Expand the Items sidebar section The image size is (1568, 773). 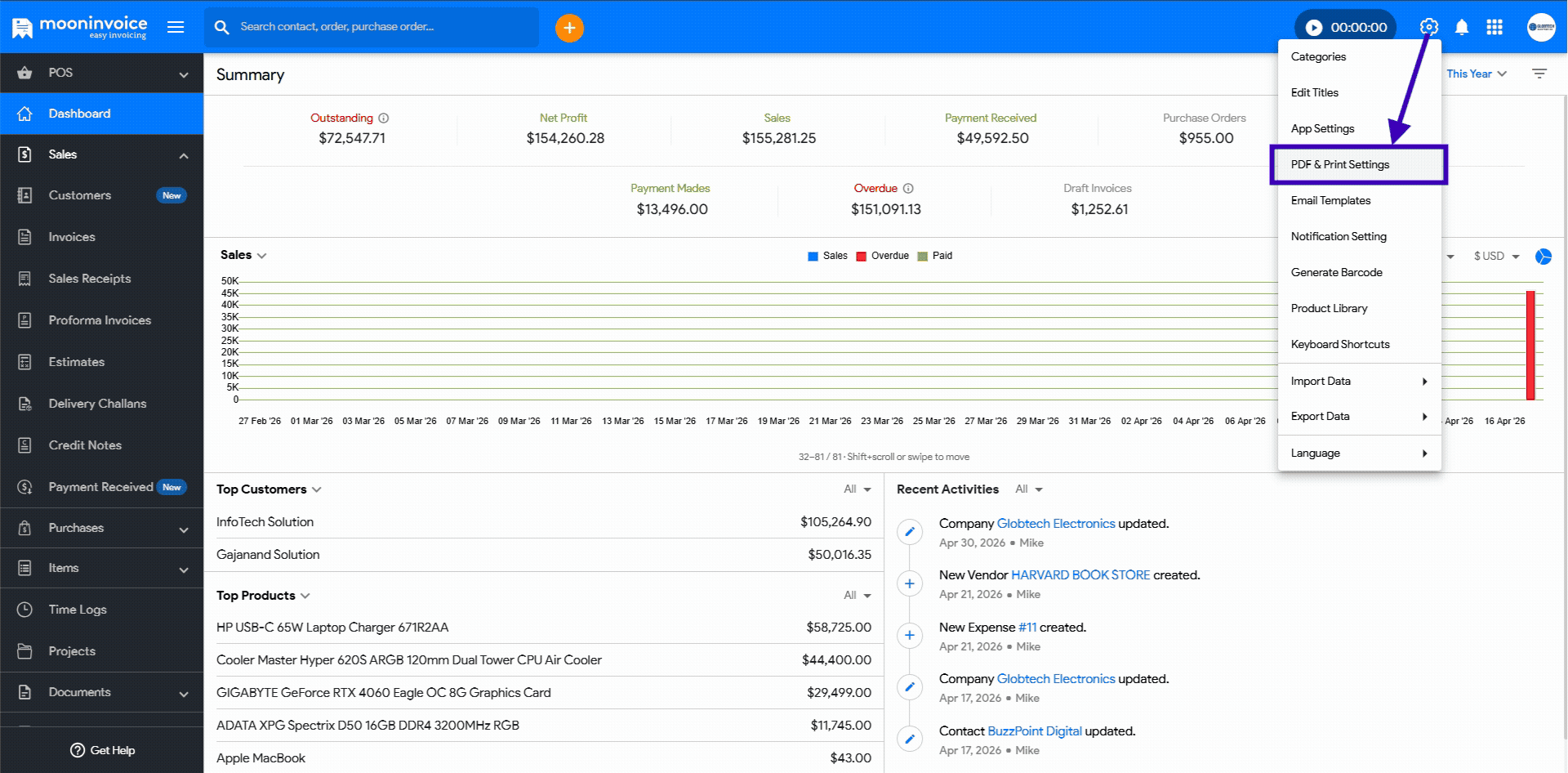184,570
